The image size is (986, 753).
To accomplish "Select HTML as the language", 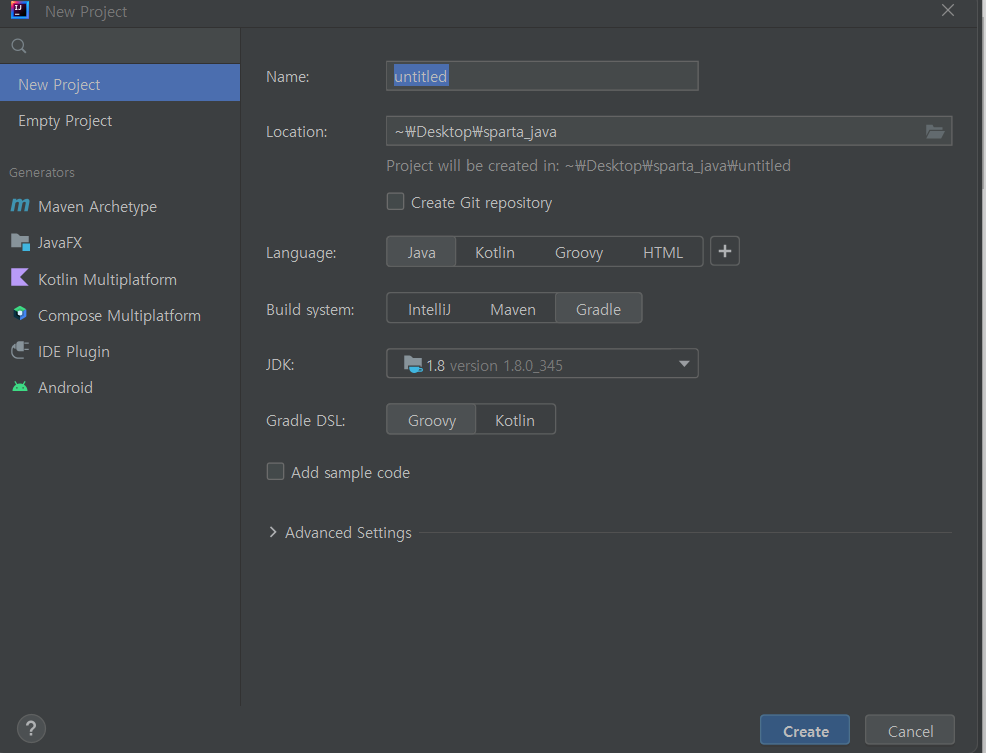I will [x=663, y=252].
